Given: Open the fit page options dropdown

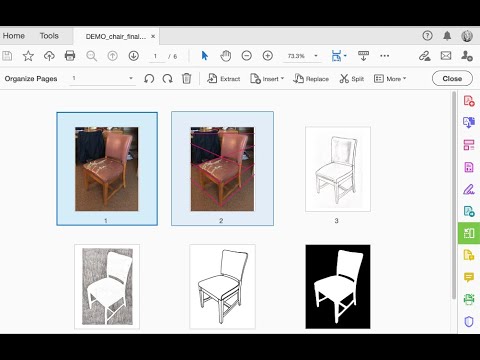Looking at the screenshot, I should tap(339, 56).
